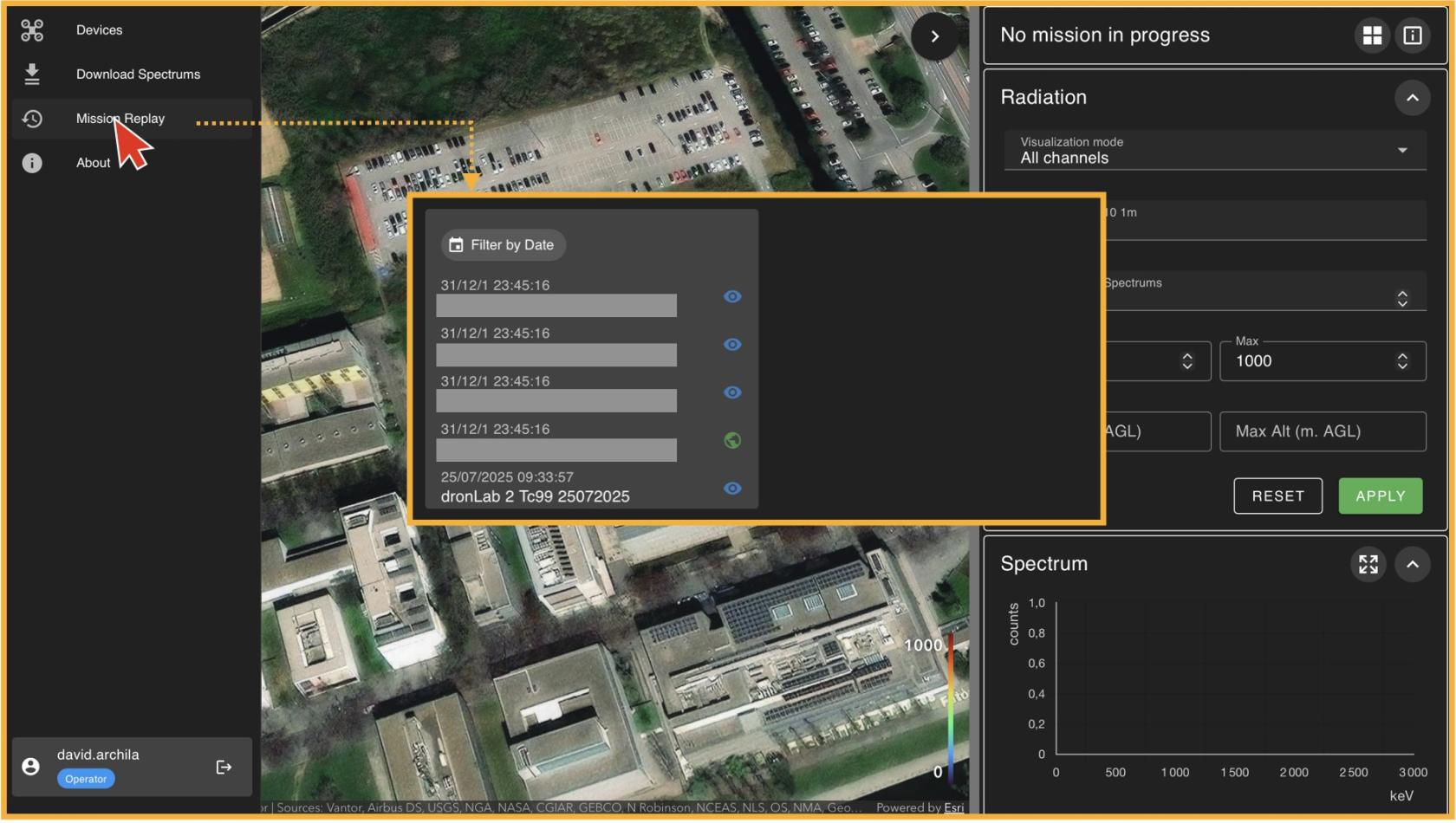Click the About info icon
The width and height of the screenshot is (1456, 823).
(x=32, y=163)
